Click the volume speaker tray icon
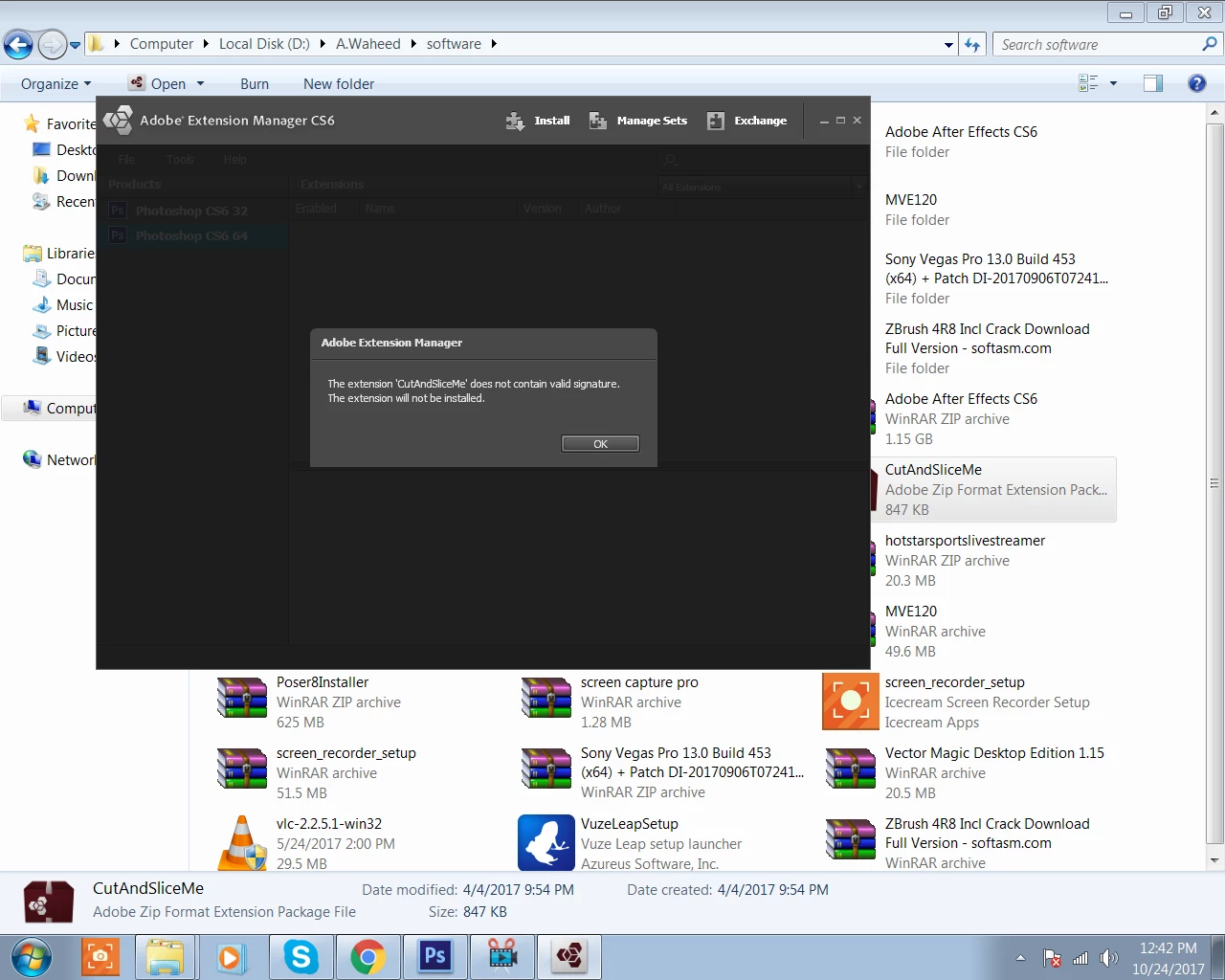Viewport: 1225px width, 980px height. pos(1108,958)
